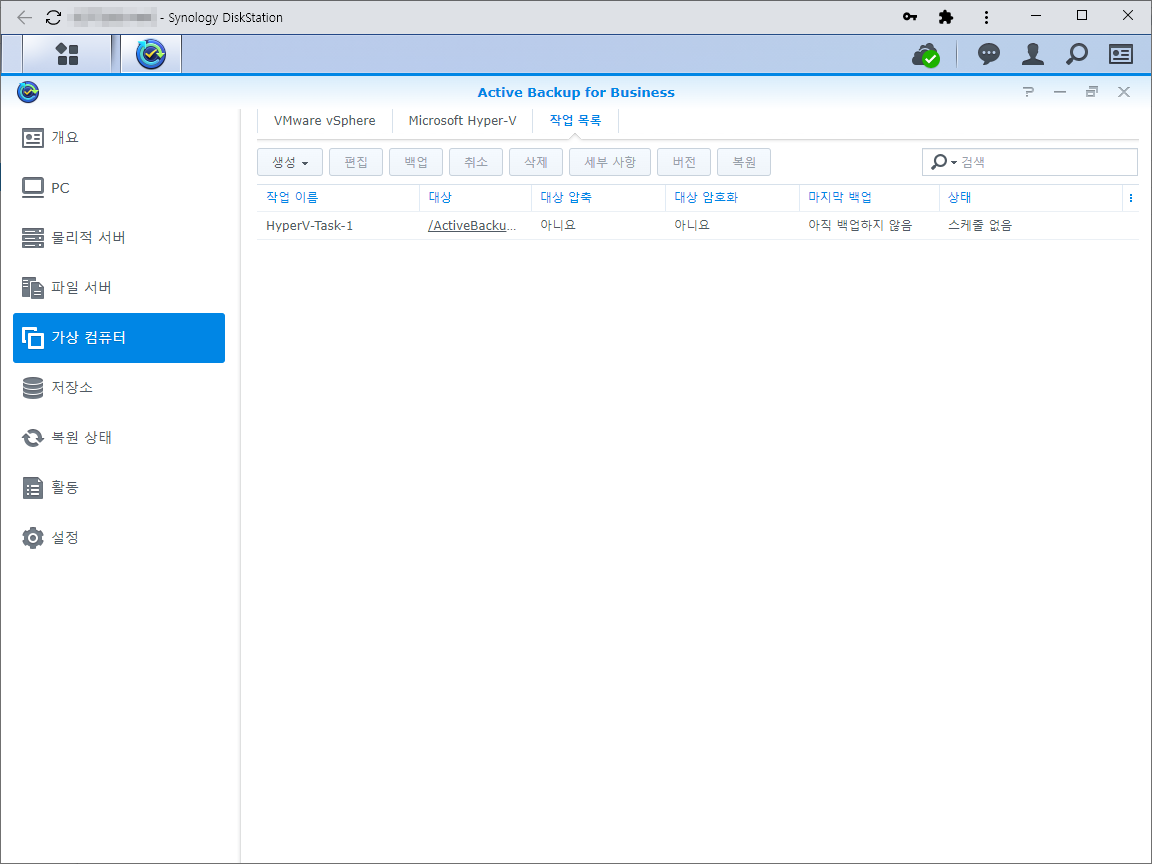Click the 삭제 delete button
The width and height of the screenshot is (1152, 864).
click(x=536, y=162)
